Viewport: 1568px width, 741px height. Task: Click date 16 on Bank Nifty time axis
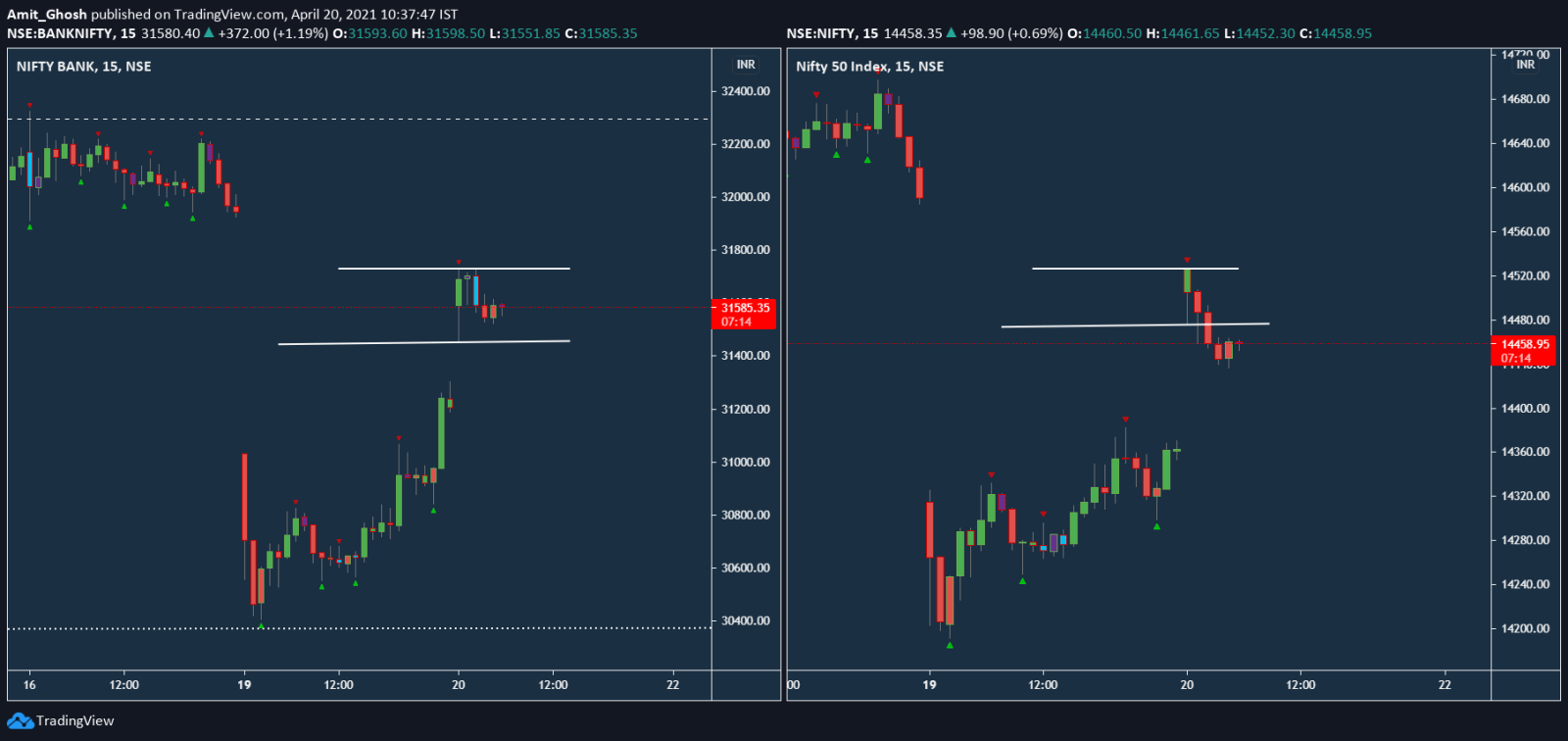click(x=29, y=685)
